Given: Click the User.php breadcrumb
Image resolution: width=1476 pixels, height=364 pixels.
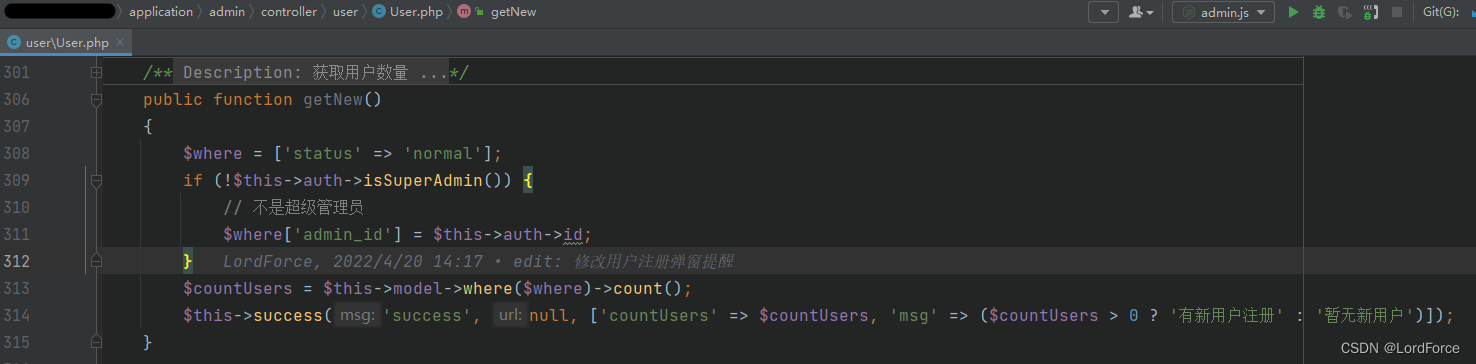Looking at the screenshot, I should point(416,12).
